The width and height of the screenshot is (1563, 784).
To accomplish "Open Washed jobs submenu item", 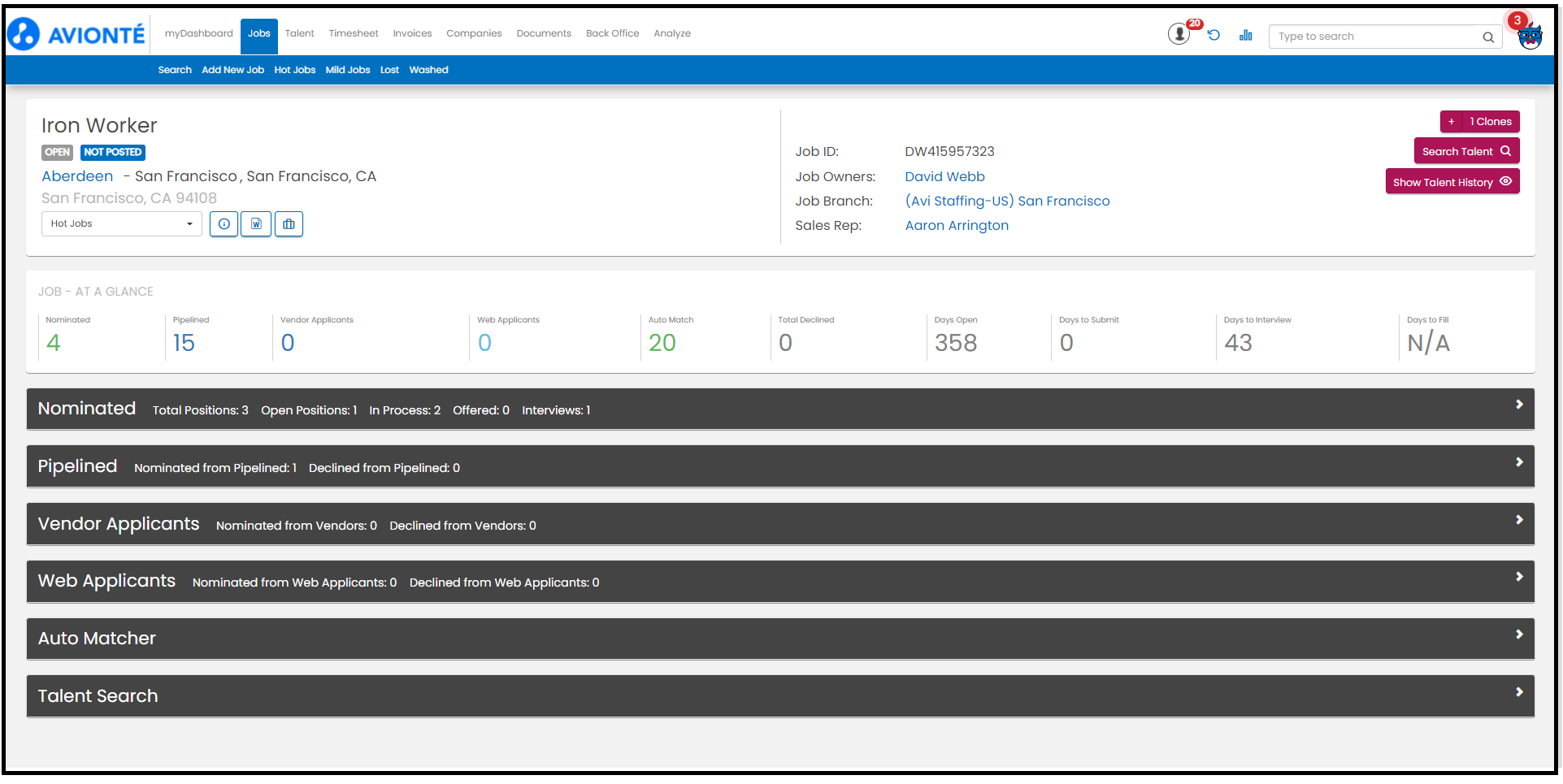I will tap(428, 70).
